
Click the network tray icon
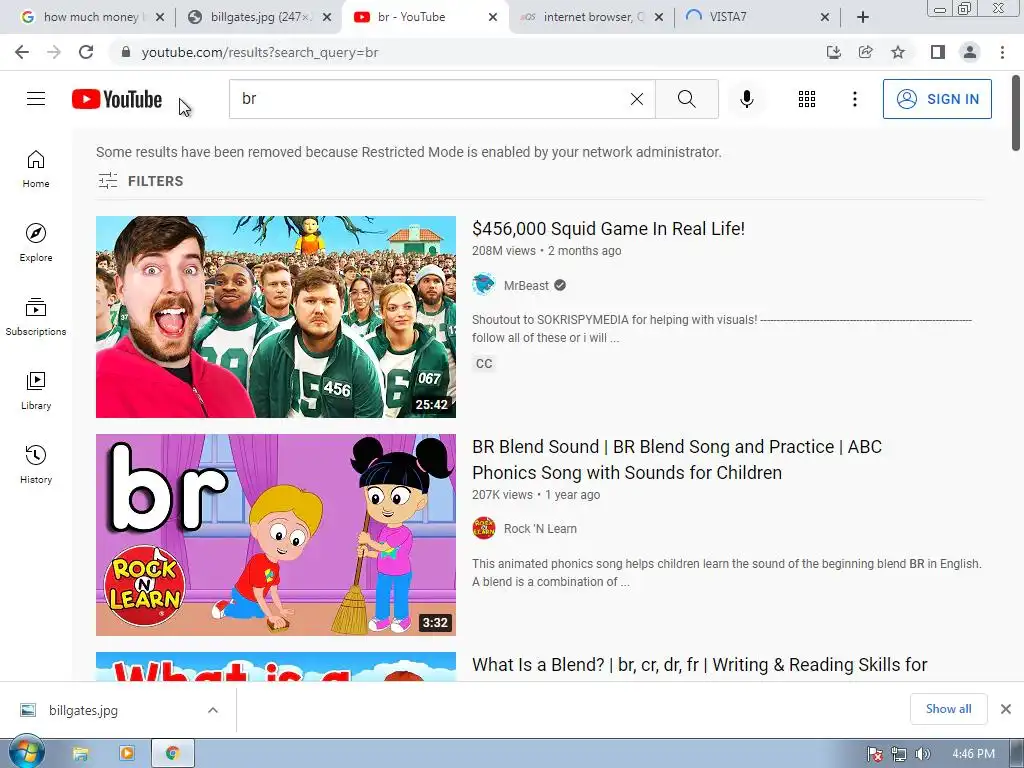pos(899,754)
